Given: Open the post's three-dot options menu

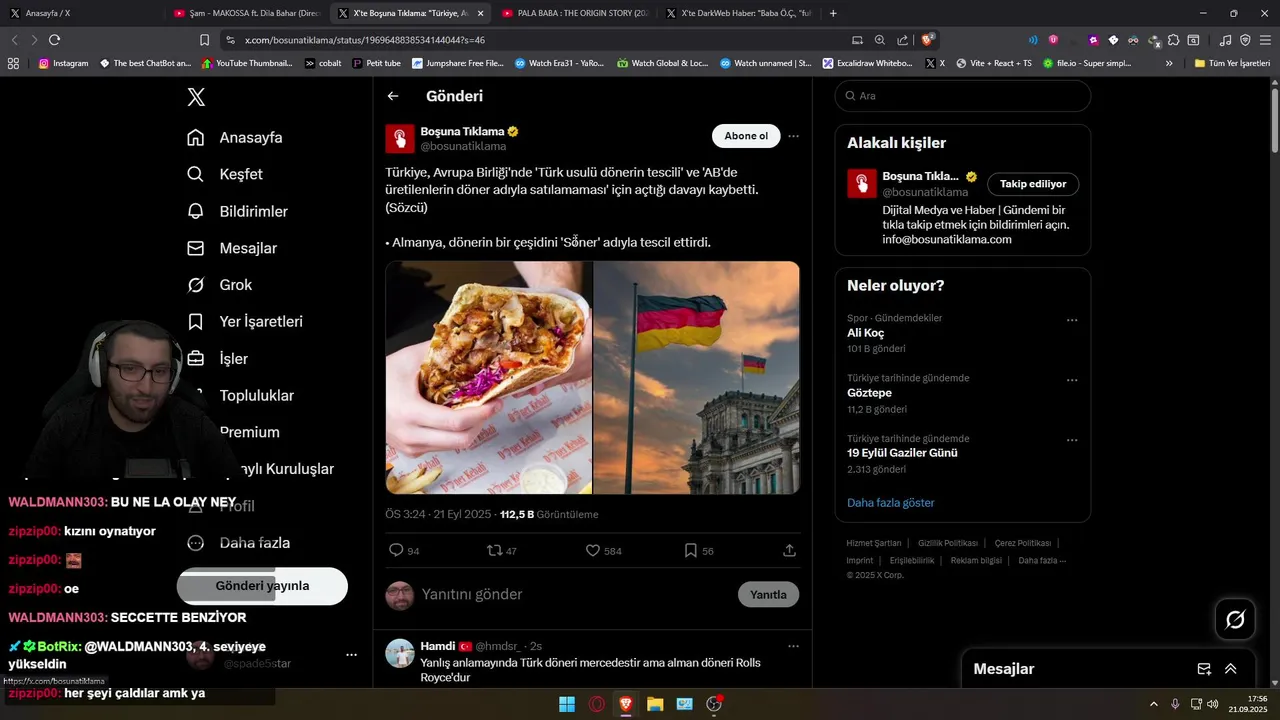Looking at the screenshot, I should coord(793,136).
